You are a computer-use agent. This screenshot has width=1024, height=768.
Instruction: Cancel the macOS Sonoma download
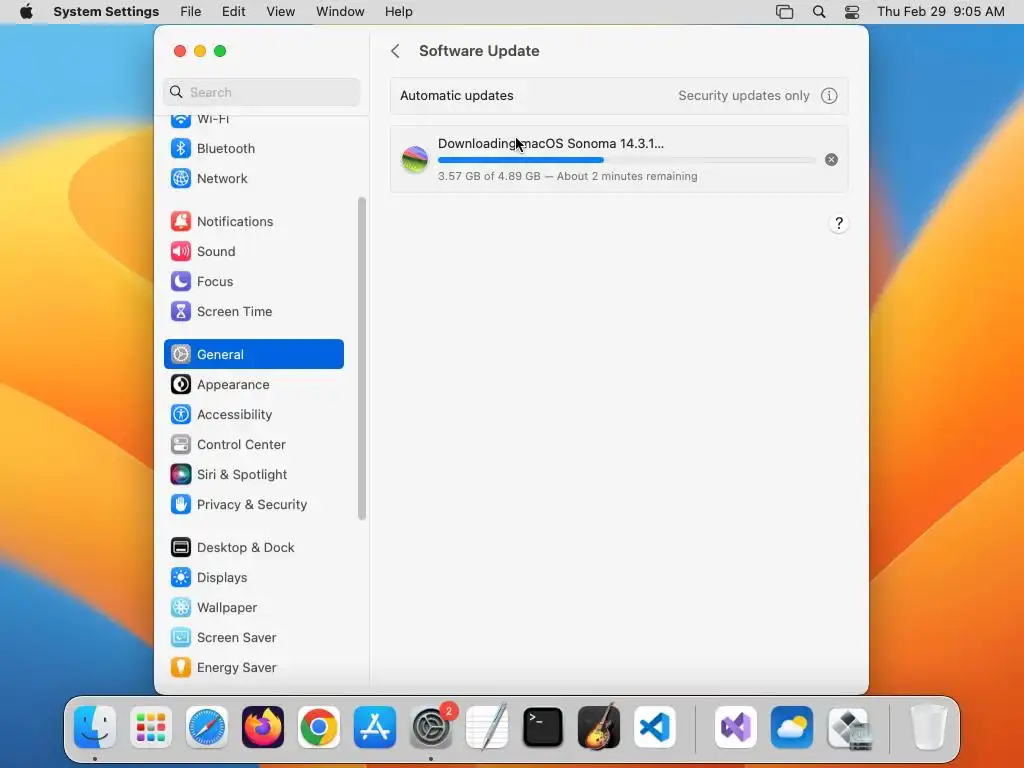pos(831,159)
